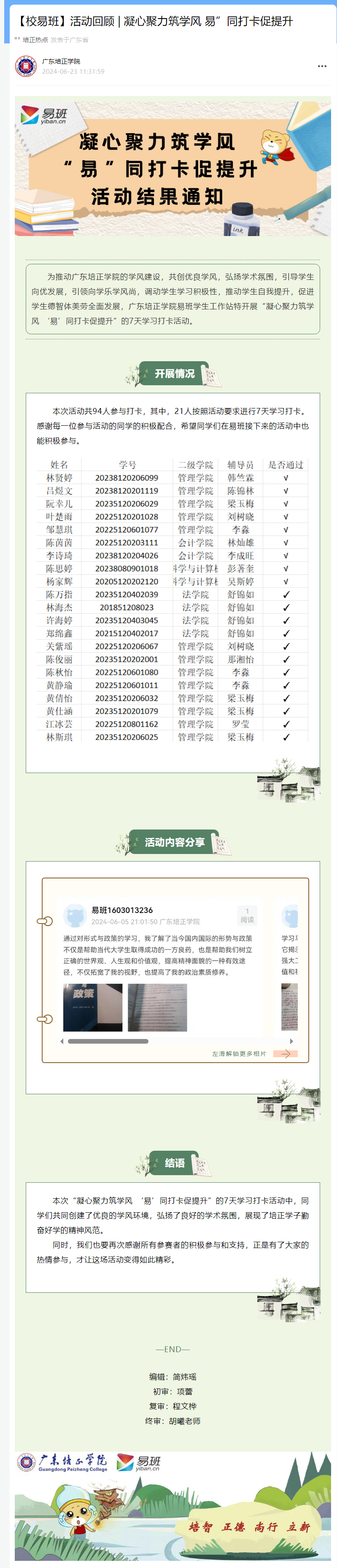Click the scroll-right arrow of the carousel

tap(291, 1041)
